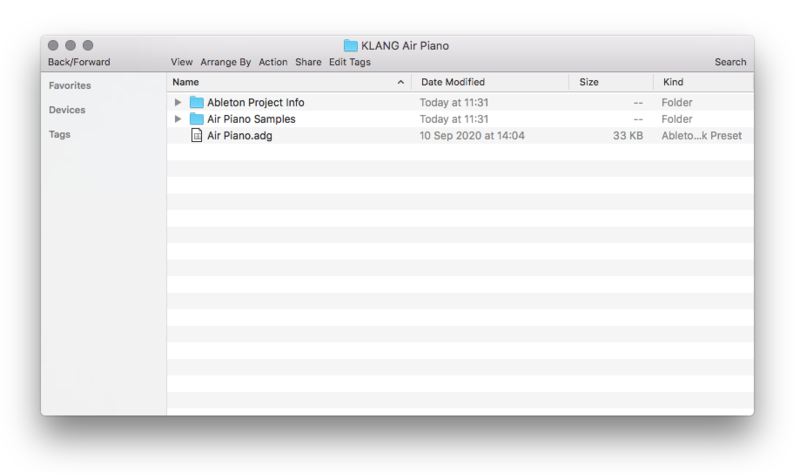Click the Air Piano Samples folder icon
The width and height of the screenshot is (800, 473).
(196, 119)
